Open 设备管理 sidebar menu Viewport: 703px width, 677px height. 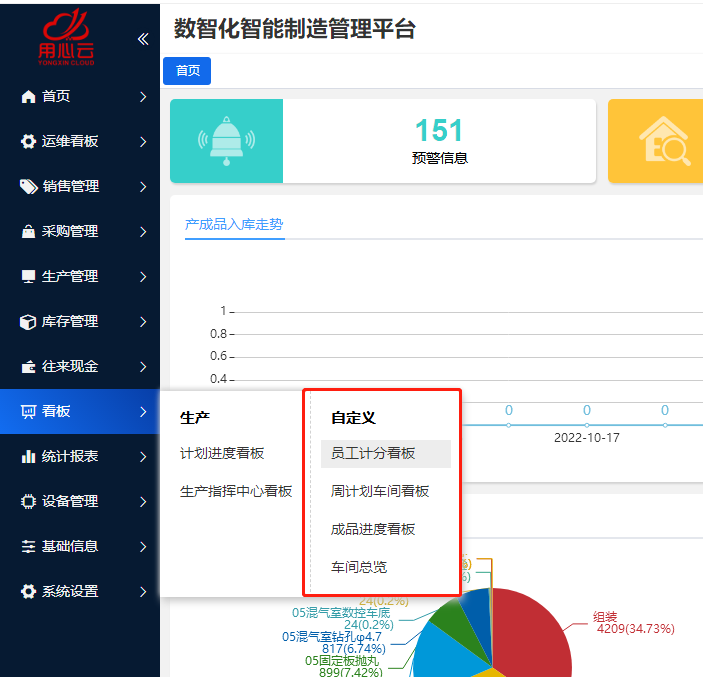(x=80, y=501)
